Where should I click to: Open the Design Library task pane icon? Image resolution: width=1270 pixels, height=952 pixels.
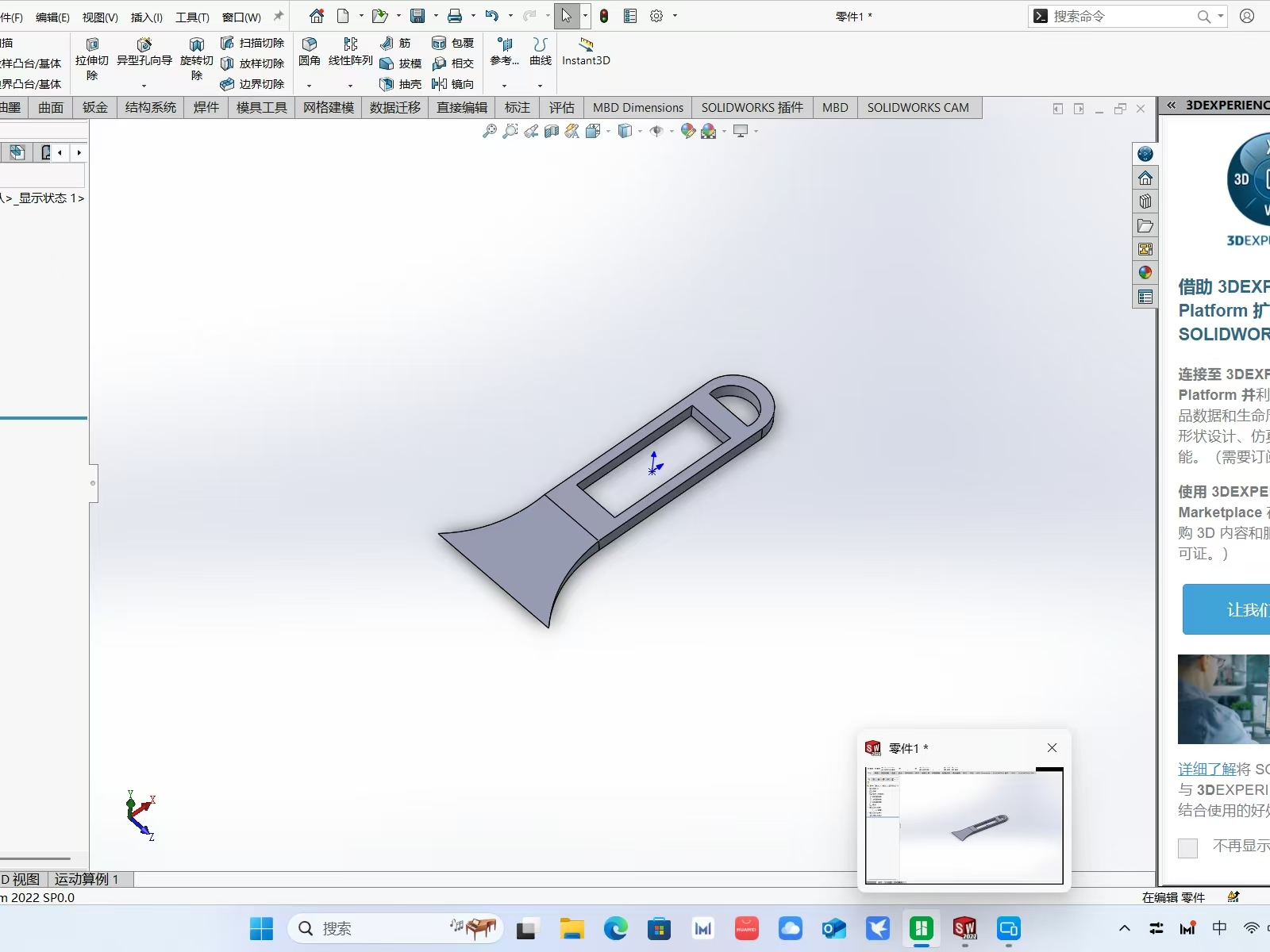click(1145, 202)
